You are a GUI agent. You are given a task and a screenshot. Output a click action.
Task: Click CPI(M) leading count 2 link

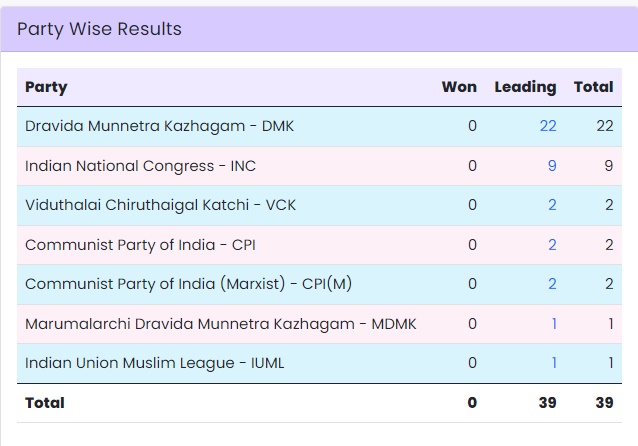(x=552, y=284)
